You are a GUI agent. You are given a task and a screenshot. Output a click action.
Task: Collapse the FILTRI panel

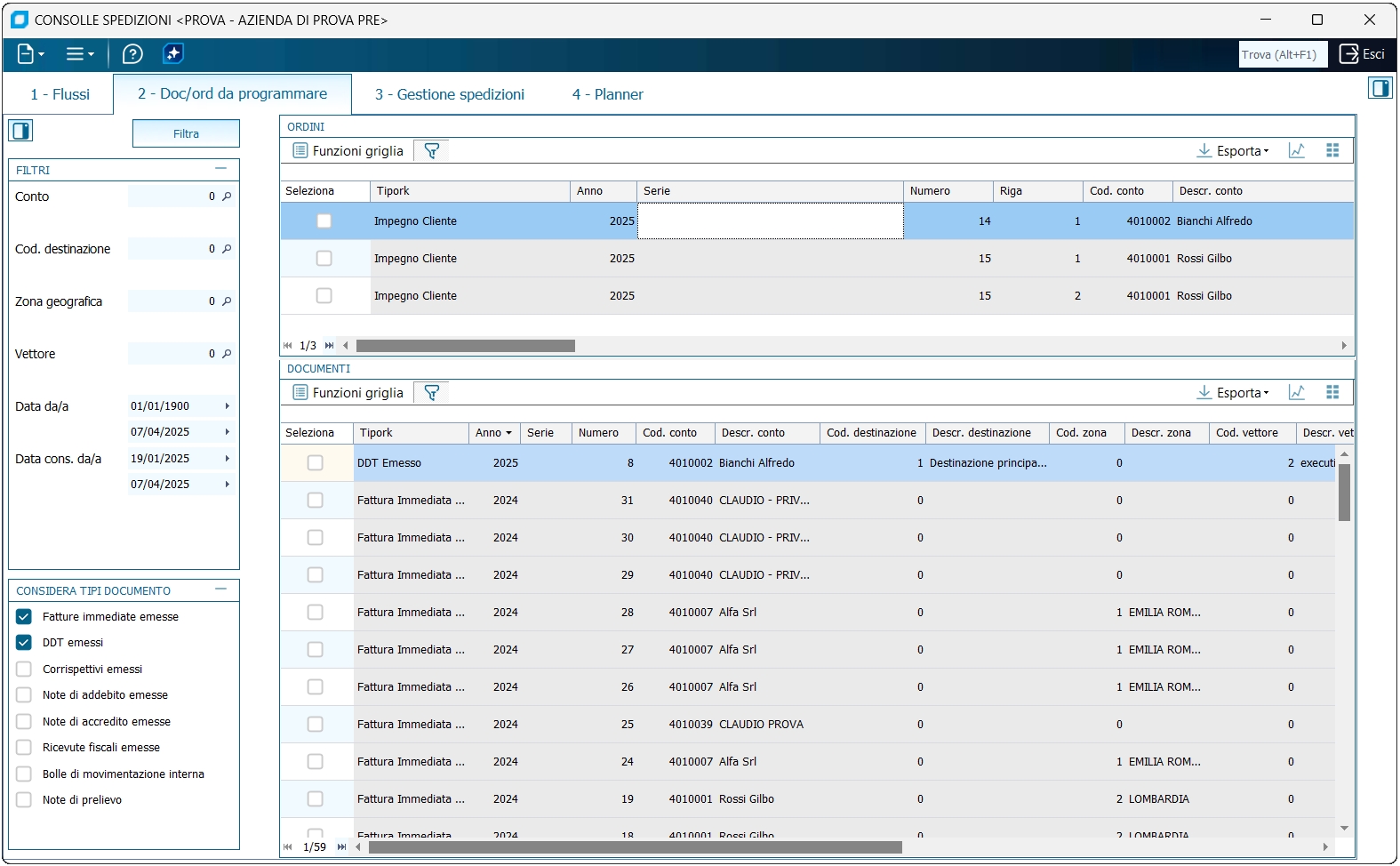[x=220, y=169]
